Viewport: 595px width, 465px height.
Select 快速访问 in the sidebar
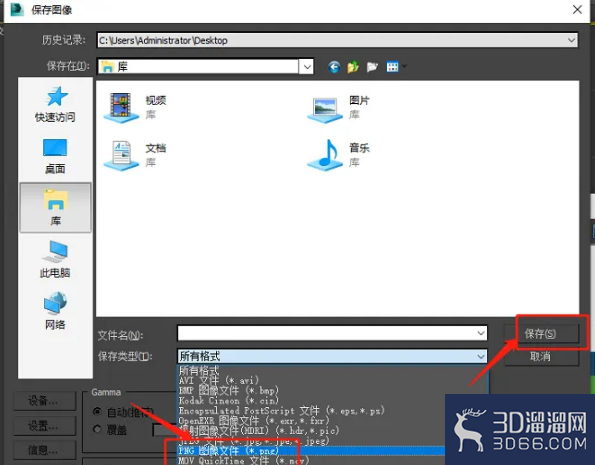click(55, 104)
